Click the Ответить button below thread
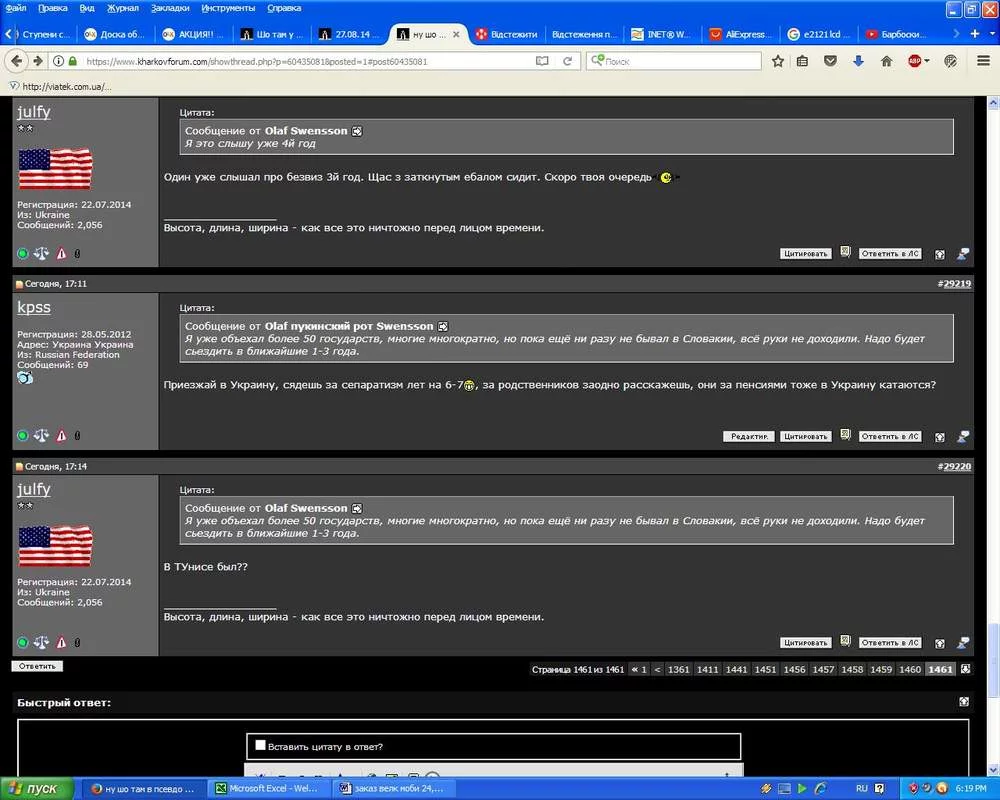The width and height of the screenshot is (1000, 800). (37, 666)
